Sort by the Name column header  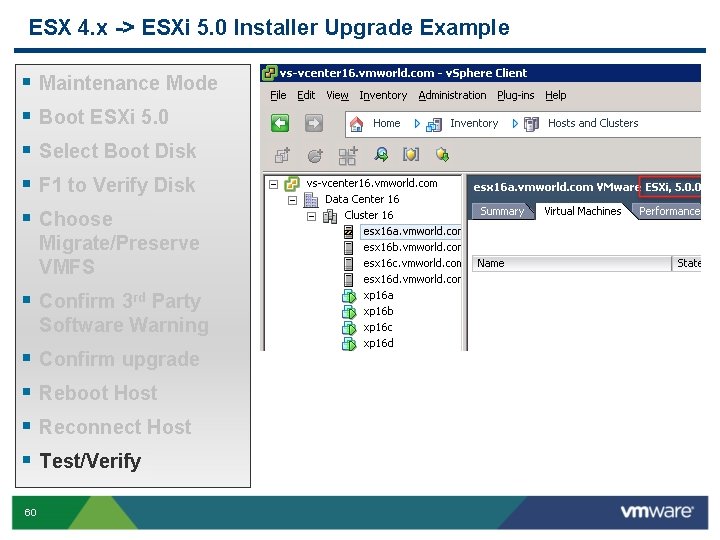click(572, 263)
